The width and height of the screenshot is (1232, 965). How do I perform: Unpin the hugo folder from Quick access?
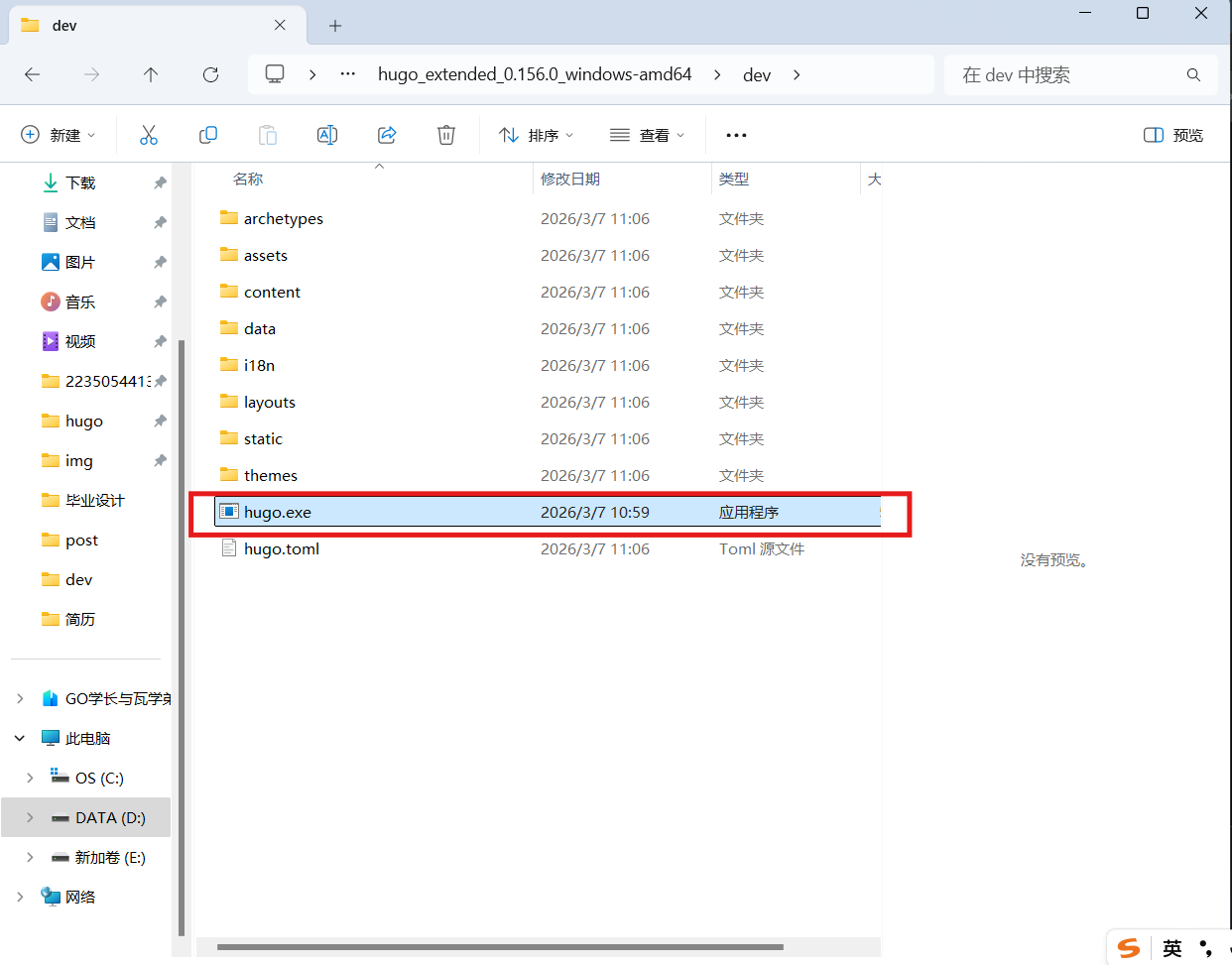tap(160, 421)
